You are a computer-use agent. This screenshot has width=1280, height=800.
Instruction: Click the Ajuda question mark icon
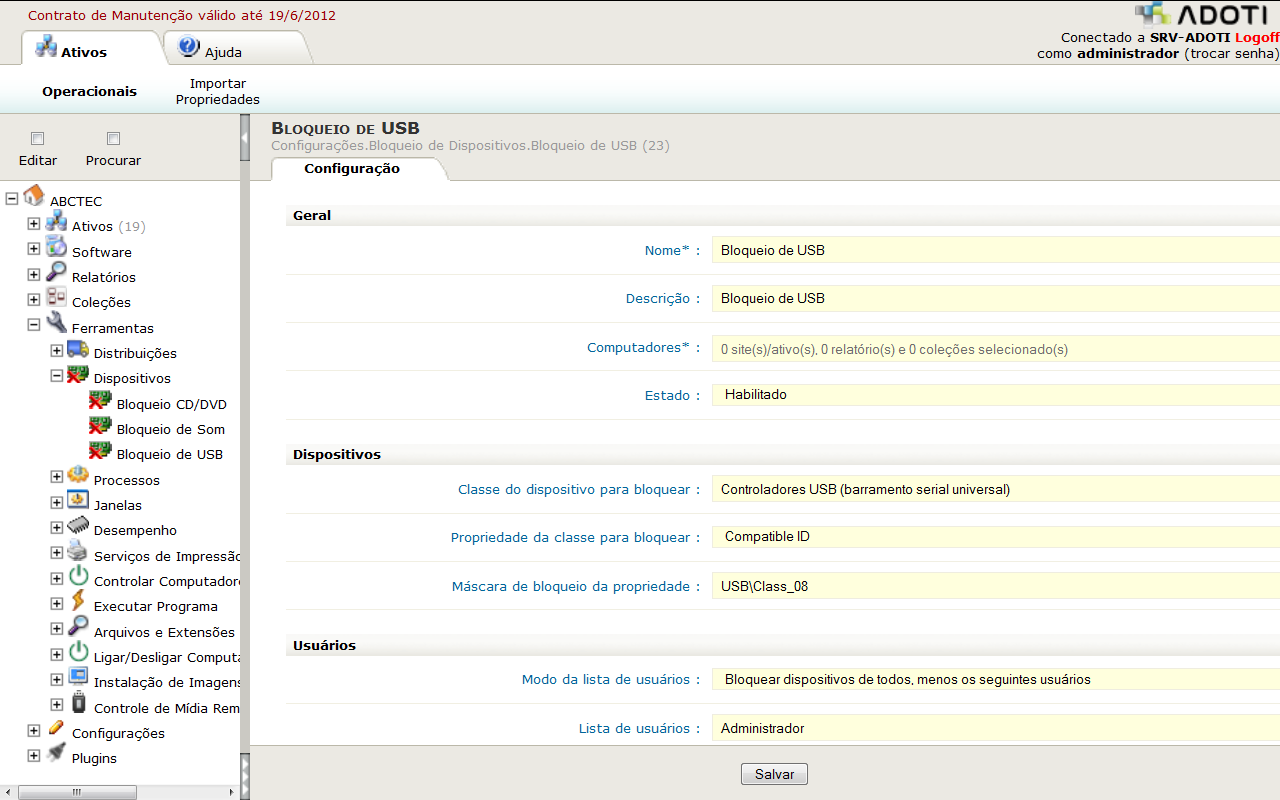189,47
